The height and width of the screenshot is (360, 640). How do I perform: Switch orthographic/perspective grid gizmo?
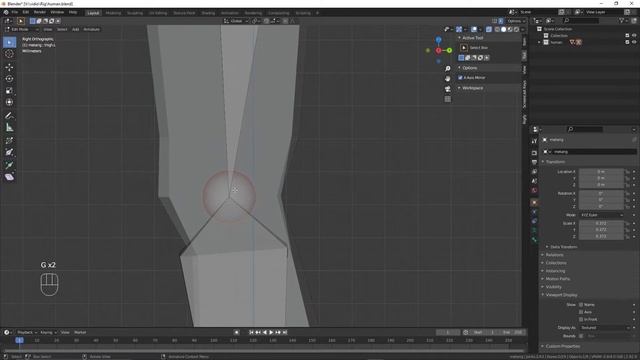click(x=448, y=99)
